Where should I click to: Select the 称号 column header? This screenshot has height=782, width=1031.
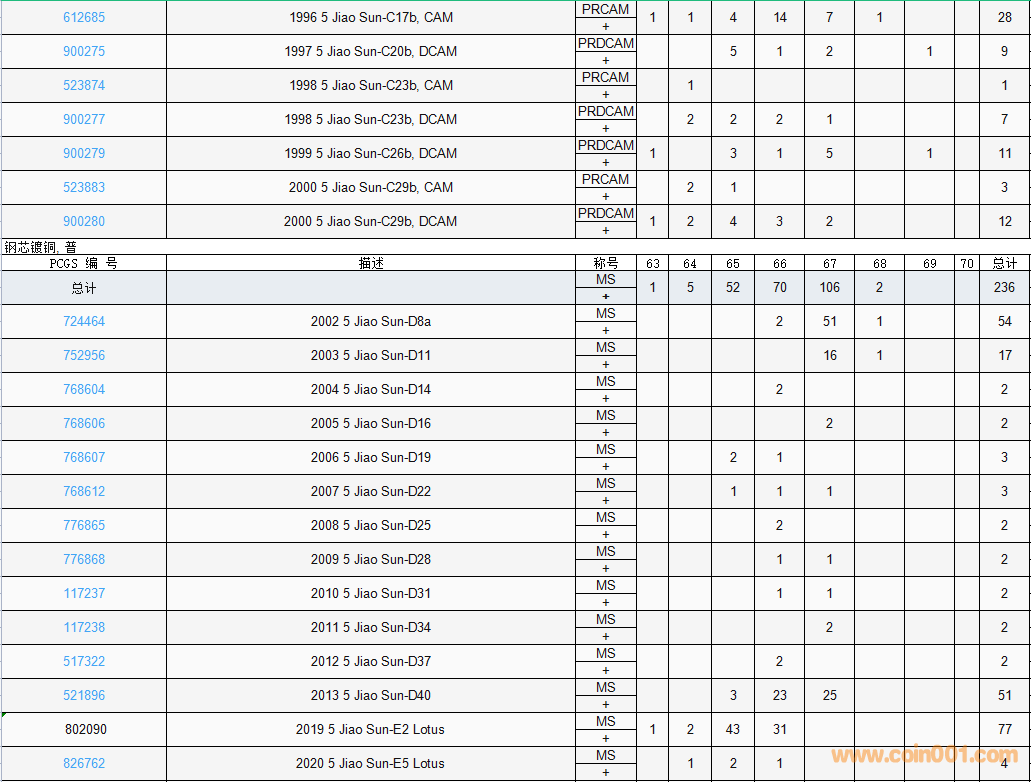[x=606, y=263]
